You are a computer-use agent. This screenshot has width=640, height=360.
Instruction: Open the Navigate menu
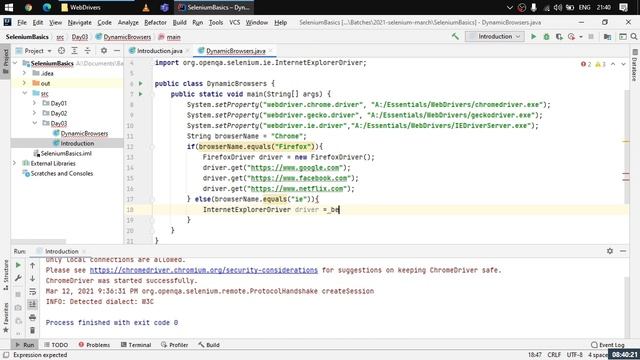[x=80, y=22]
